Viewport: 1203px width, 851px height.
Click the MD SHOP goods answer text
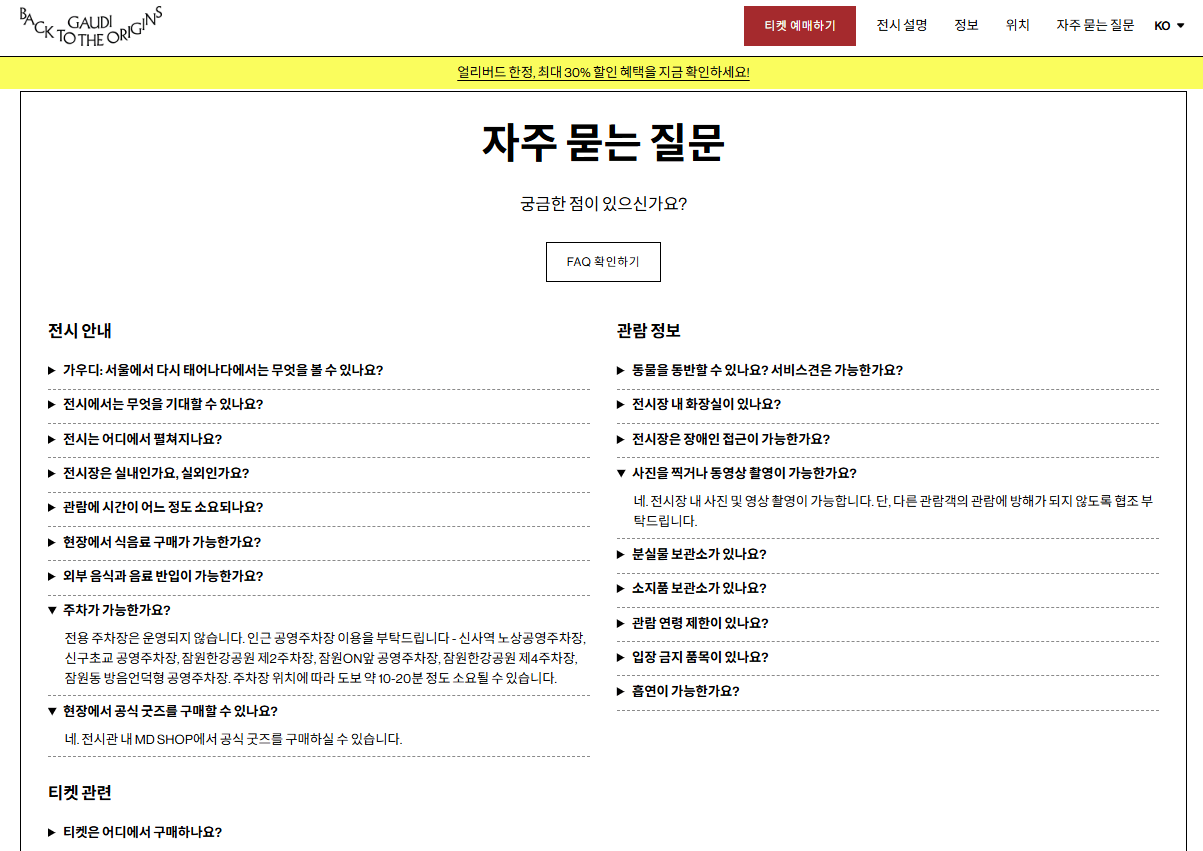(233, 739)
